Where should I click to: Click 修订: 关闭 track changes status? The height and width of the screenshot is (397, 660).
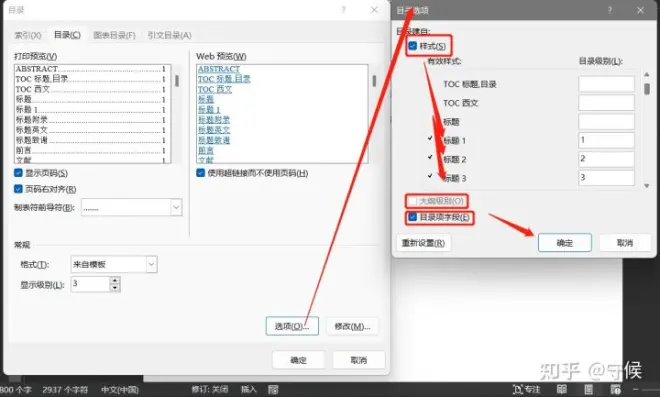point(210,389)
